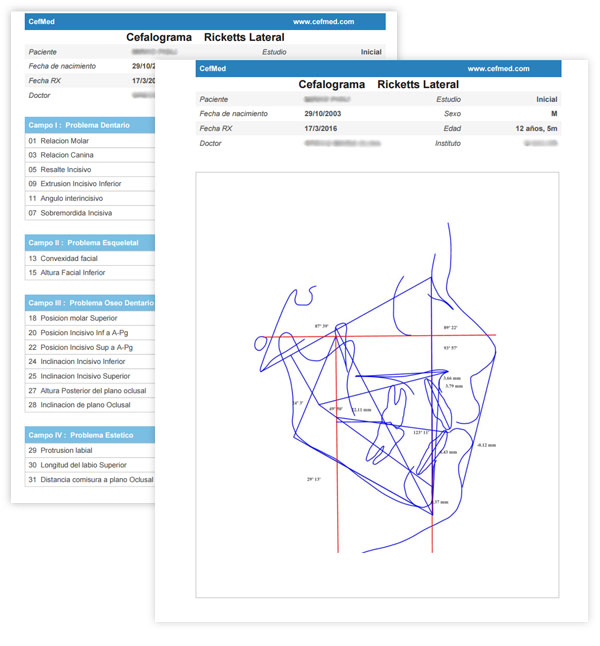Click Fecha RX label on back page

[x=45, y=81]
